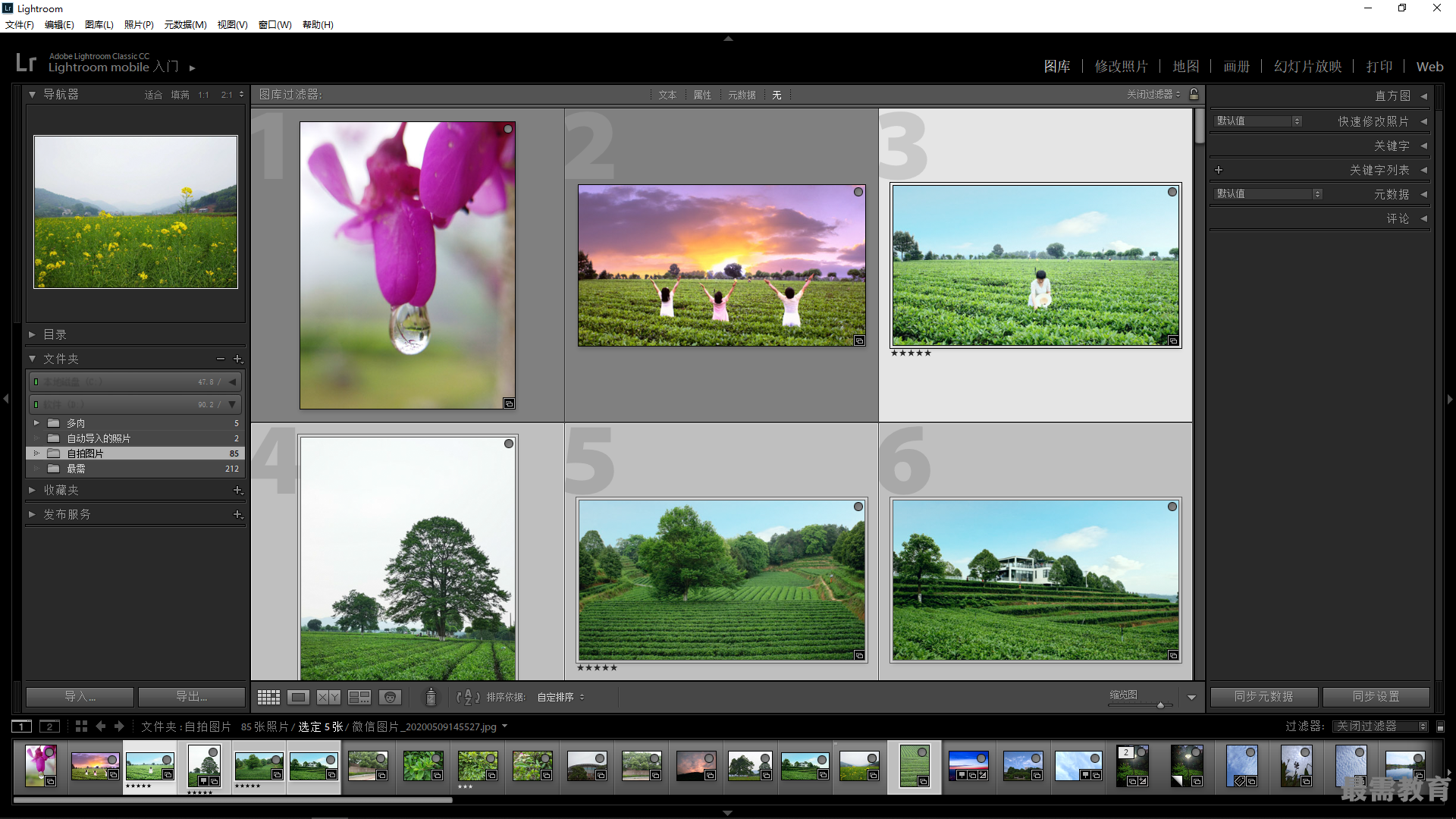Open survey view mode
The width and height of the screenshot is (1456, 819).
pyautogui.click(x=359, y=697)
